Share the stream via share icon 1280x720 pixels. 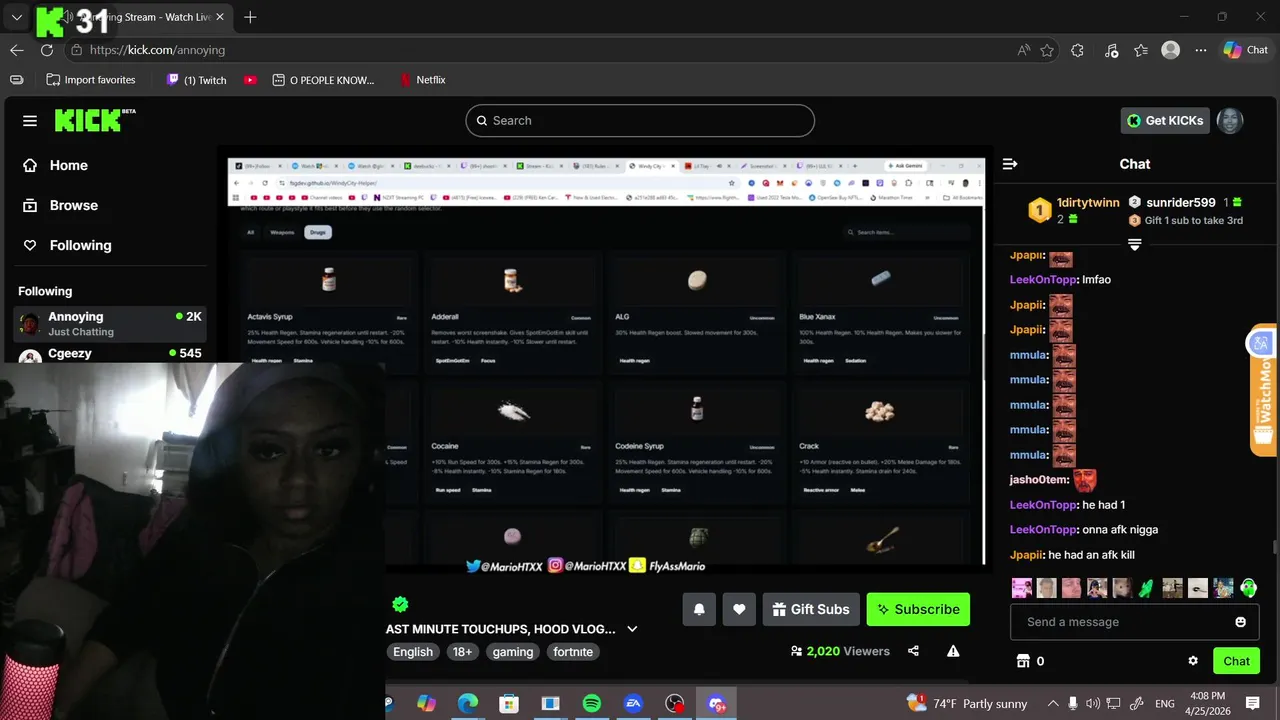tap(913, 651)
